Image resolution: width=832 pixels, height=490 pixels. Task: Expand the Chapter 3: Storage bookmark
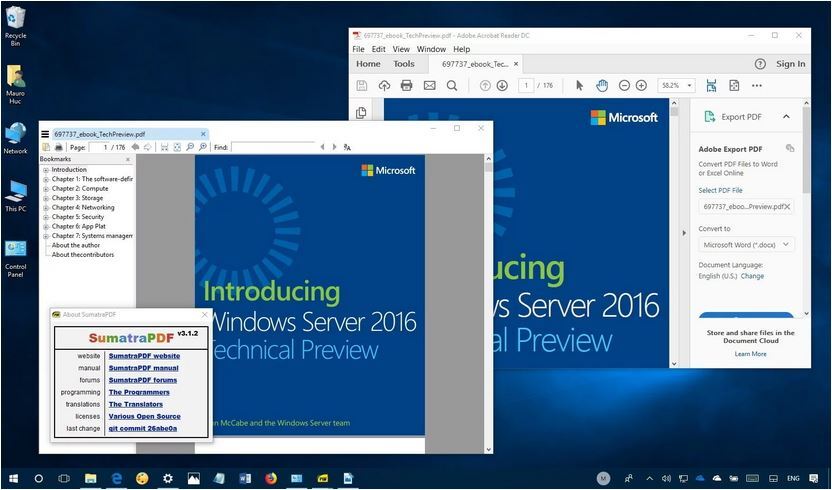point(46,199)
